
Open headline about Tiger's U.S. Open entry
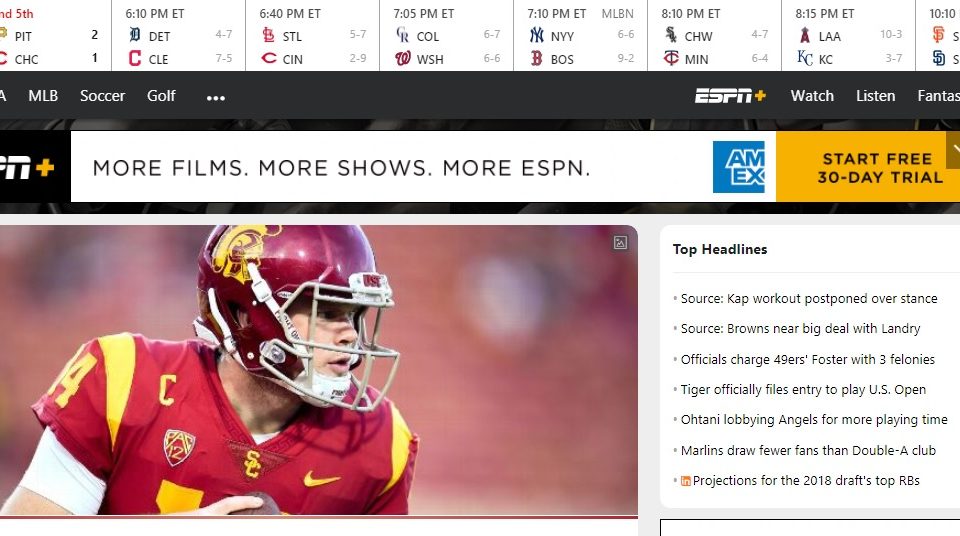click(x=803, y=390)
